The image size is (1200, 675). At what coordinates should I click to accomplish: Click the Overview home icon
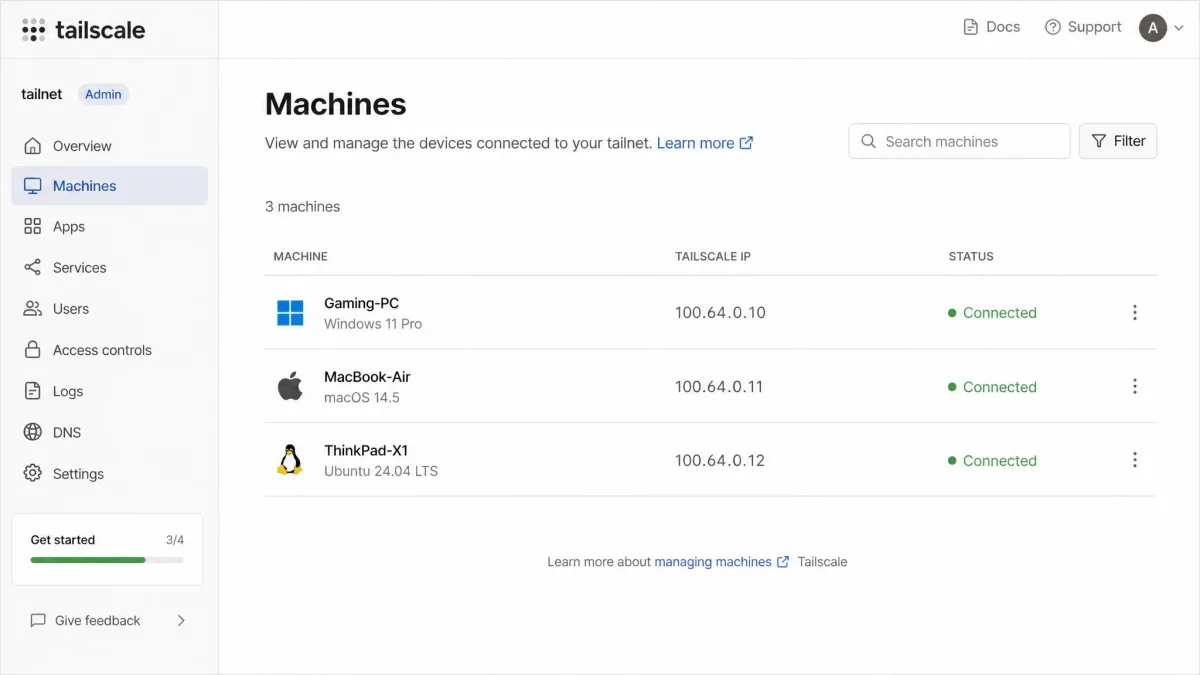point(33,146)
